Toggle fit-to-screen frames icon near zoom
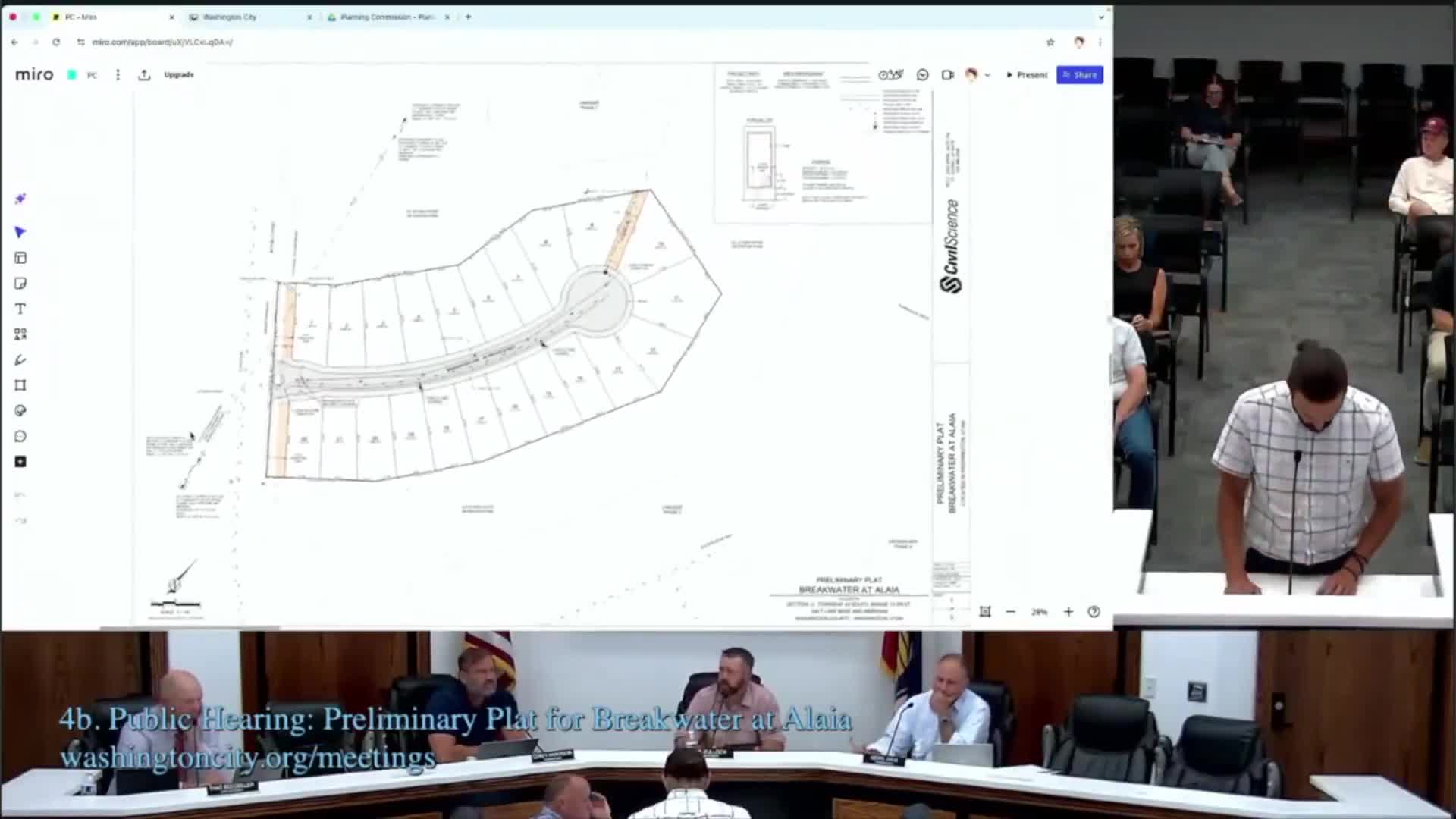1456x819 pixels. 985,611
